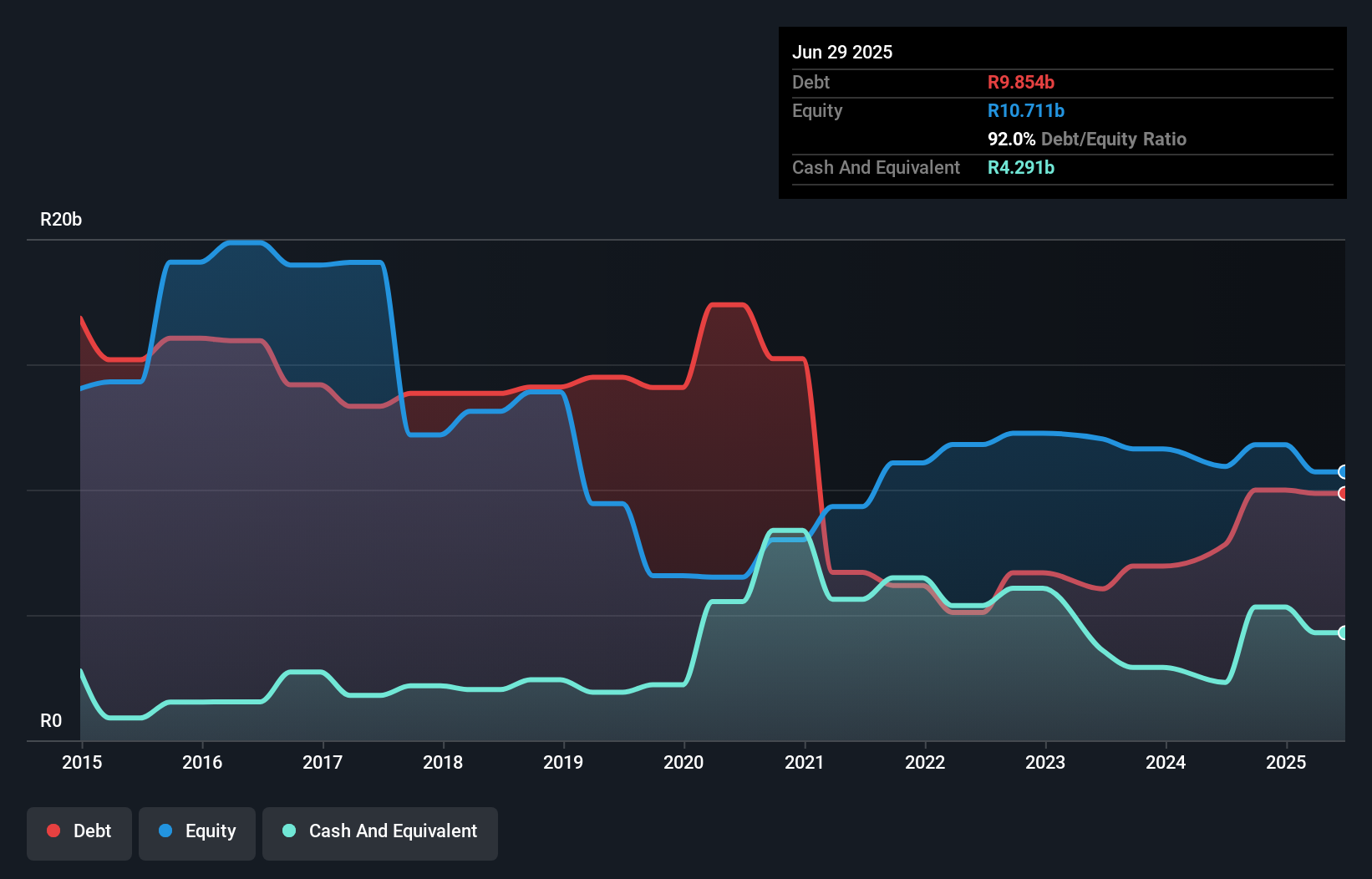Click the R4.291b cash value in tooltip
Image resolution: width=1372 pixels, height=879 pixels.
(1021, 167)
